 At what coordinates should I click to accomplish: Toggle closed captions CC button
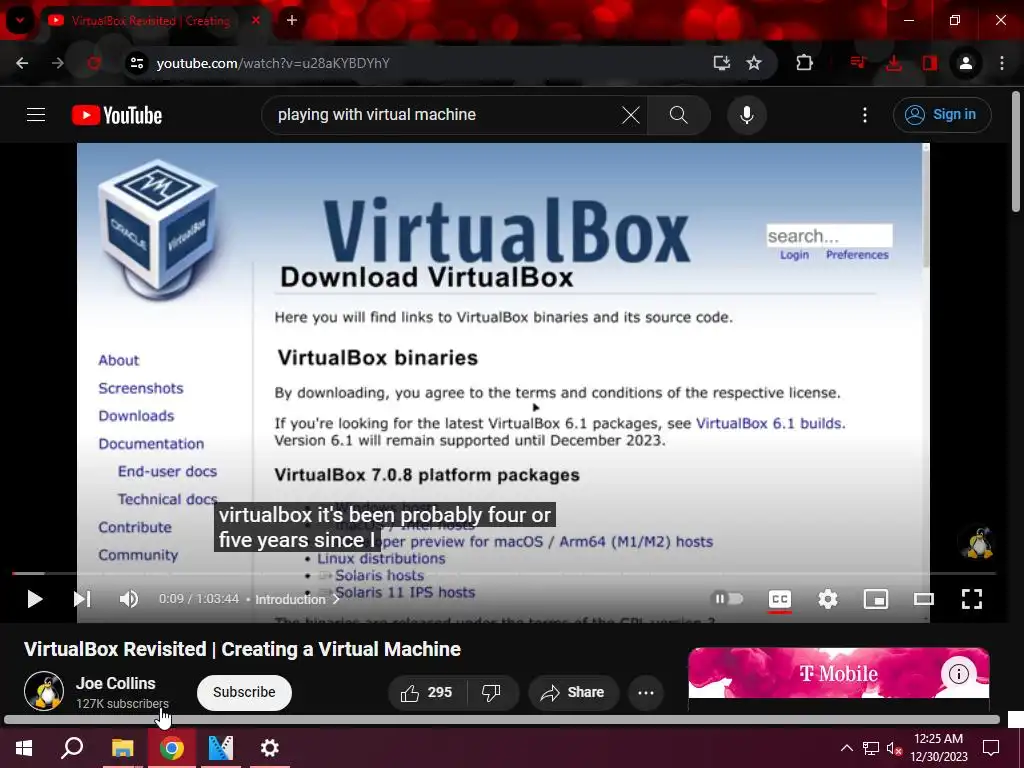pos(780,599)
